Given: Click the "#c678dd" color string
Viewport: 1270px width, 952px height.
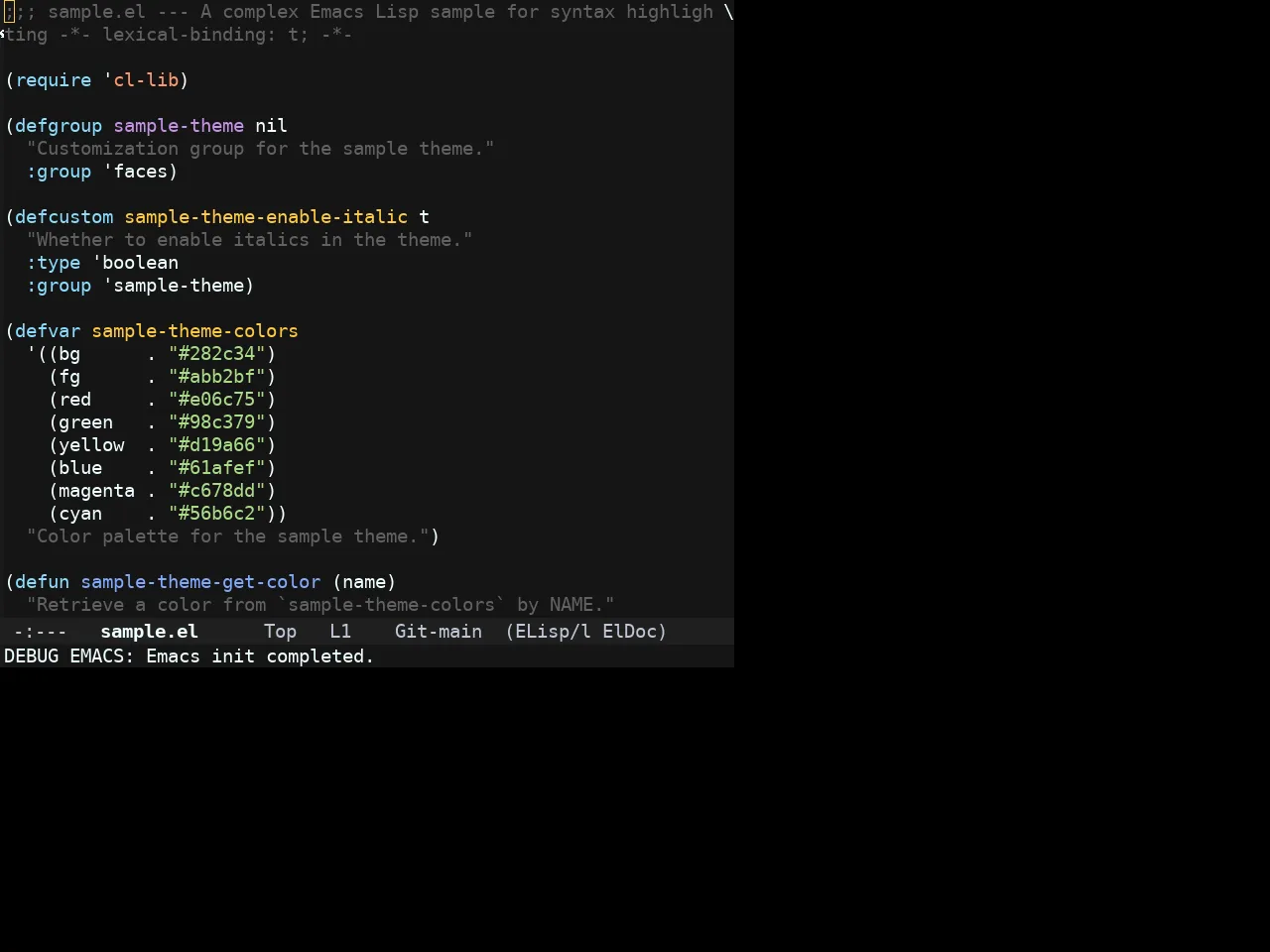Looking at the screenshot, I should coord(217,491).
